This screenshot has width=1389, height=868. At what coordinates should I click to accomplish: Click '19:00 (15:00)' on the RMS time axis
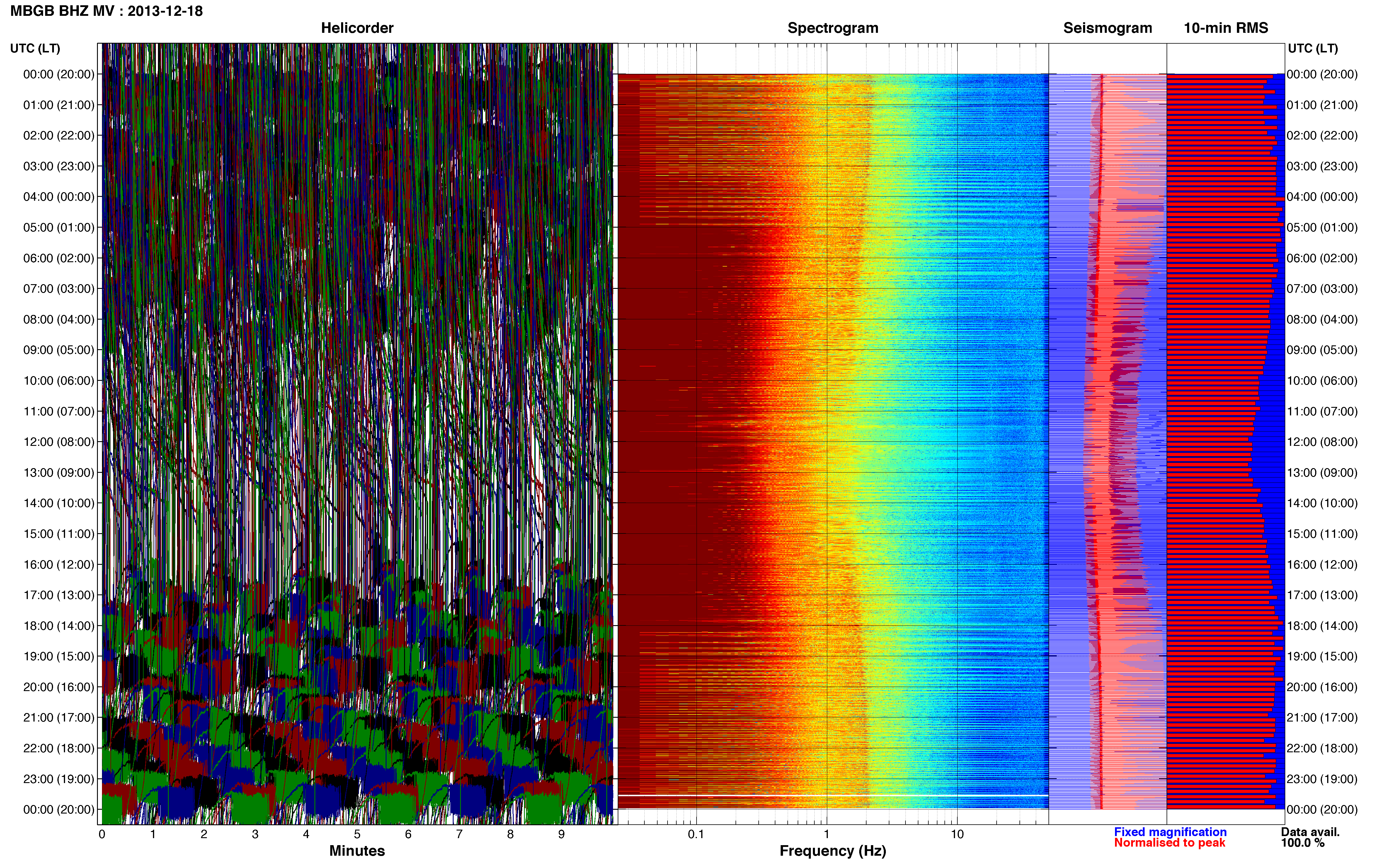pos(1322,656)
